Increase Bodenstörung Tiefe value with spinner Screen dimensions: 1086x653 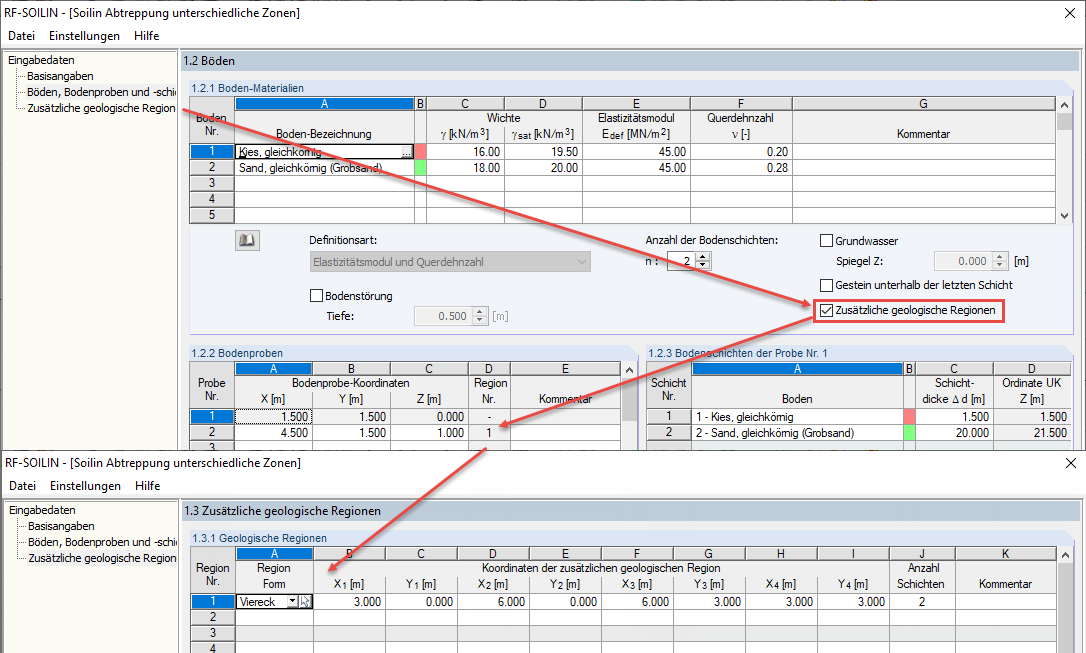(480, 312)
